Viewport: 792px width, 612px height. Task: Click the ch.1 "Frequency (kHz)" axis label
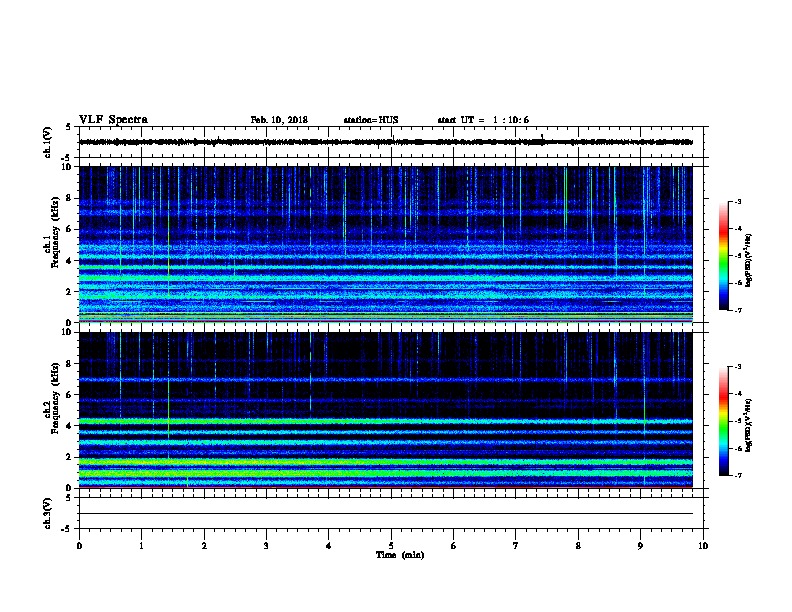(56, 232)
